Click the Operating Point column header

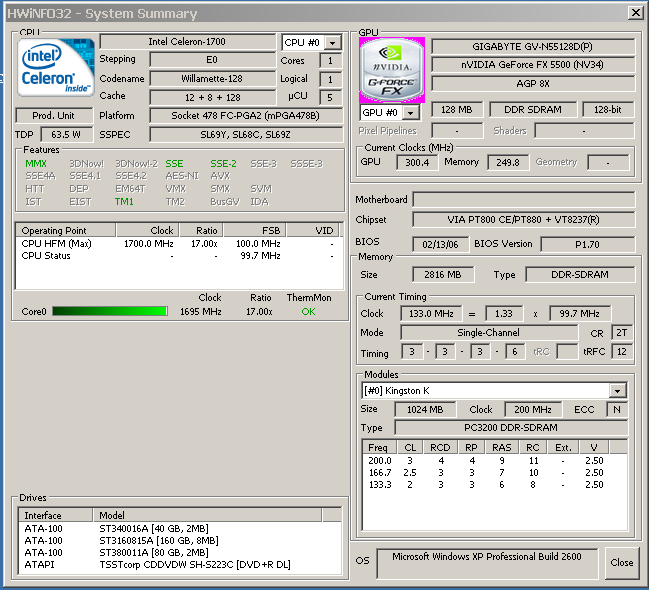coord(65,230)
